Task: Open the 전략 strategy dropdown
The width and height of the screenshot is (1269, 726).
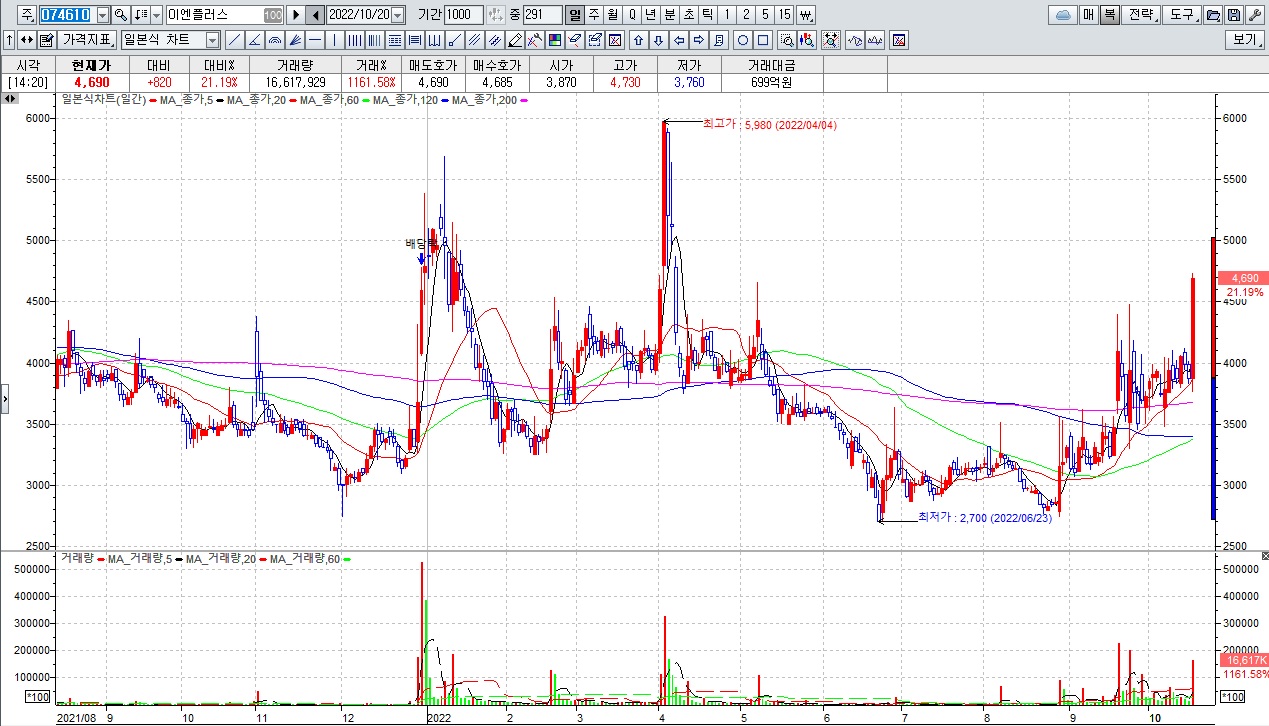Action: tap(1141, 15)
